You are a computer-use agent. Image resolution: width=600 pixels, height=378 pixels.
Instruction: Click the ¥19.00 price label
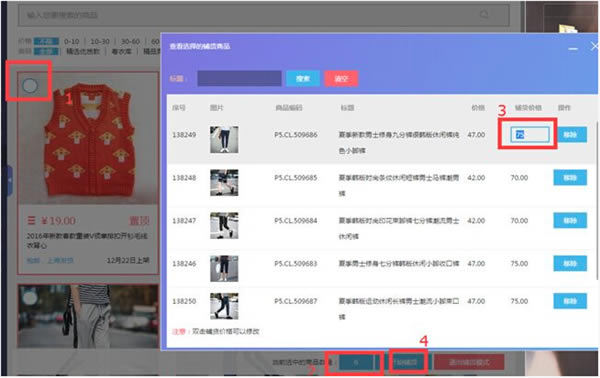point(58,221)
